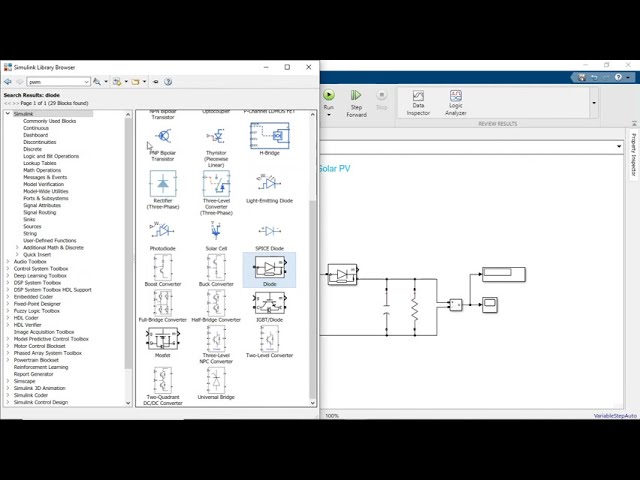Expand the Additional Math & Discrete node

(17, 247)
